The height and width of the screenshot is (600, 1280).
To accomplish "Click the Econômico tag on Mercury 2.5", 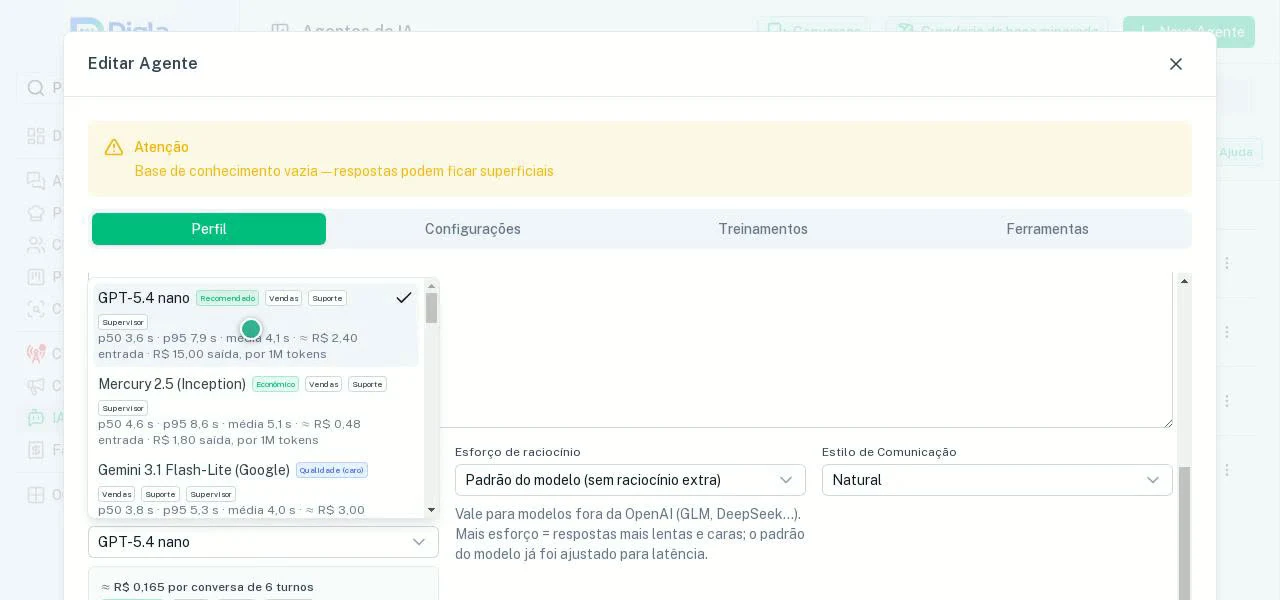I will click(x=275, y=384).
